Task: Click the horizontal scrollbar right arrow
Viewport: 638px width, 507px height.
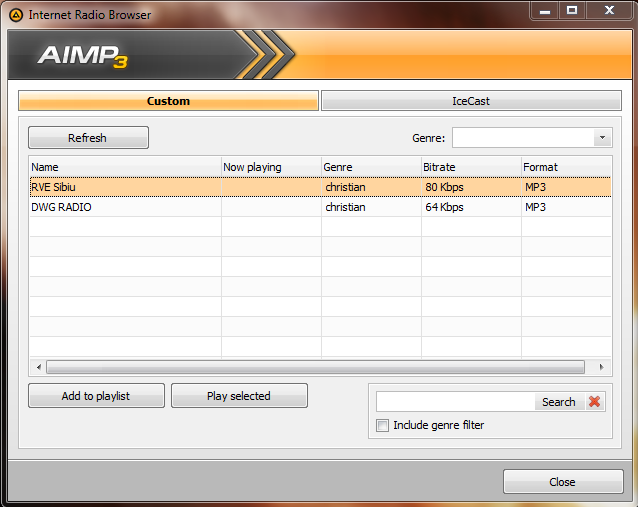Action: tap(601, 367)
